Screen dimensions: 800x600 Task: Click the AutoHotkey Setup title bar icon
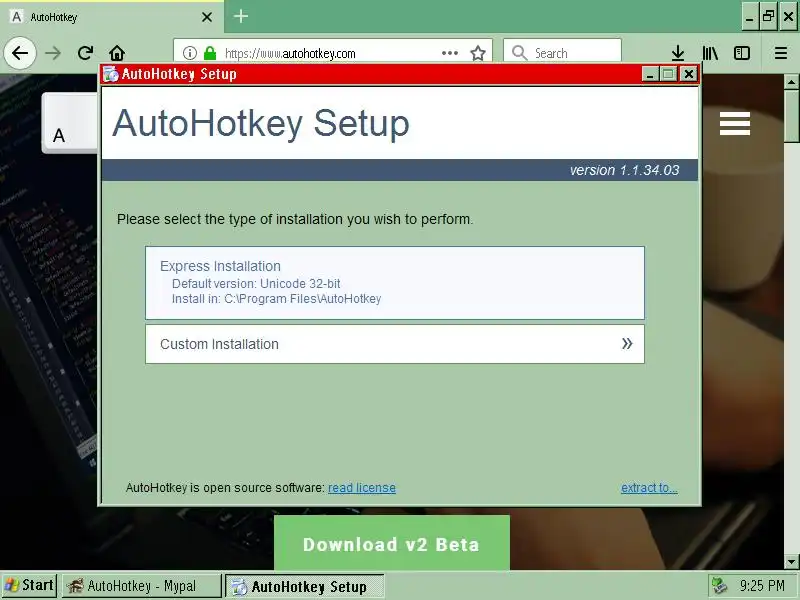(111, 74)
